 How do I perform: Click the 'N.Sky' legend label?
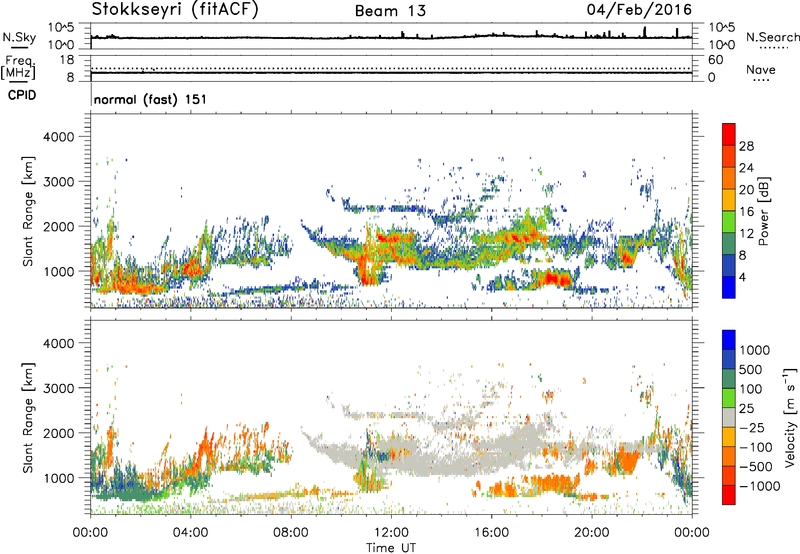(x=19, y=37)
